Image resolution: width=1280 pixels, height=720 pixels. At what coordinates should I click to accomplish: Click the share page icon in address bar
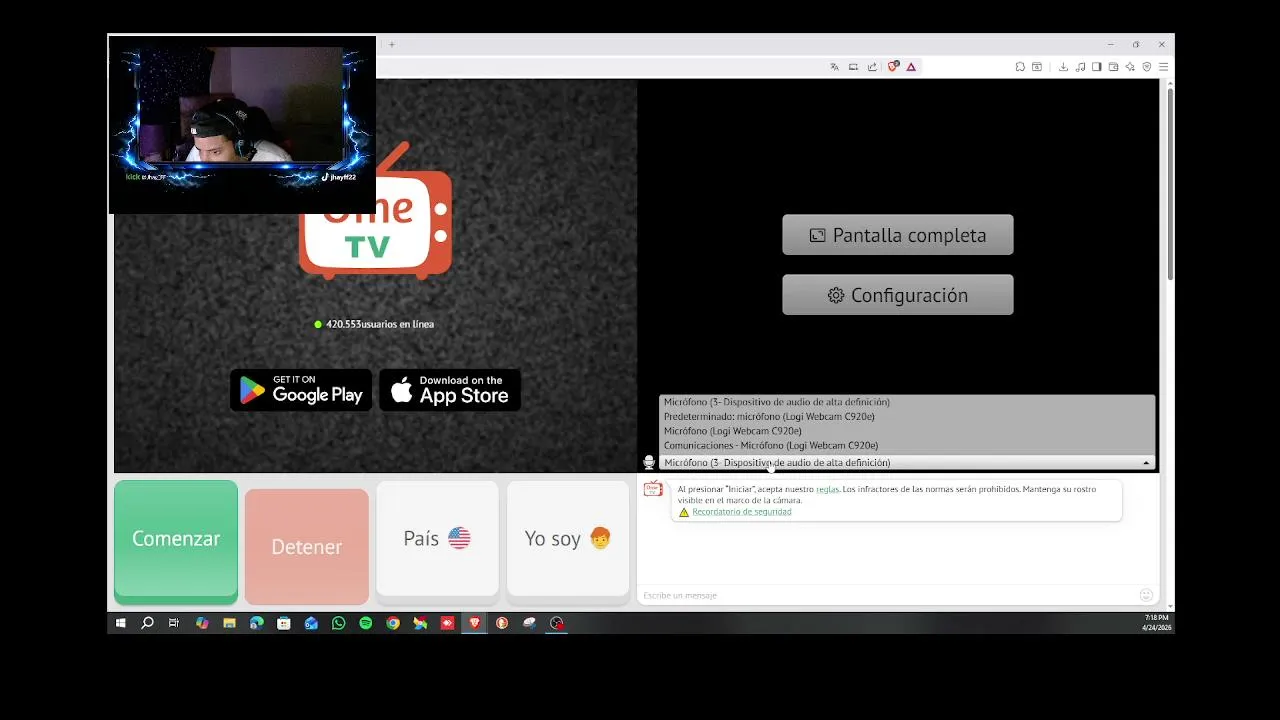click(x=872, y=67)
